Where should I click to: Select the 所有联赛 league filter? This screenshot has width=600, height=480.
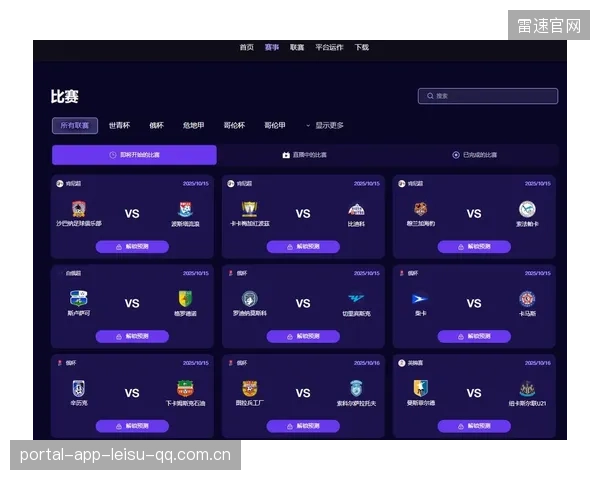[75, 126]
